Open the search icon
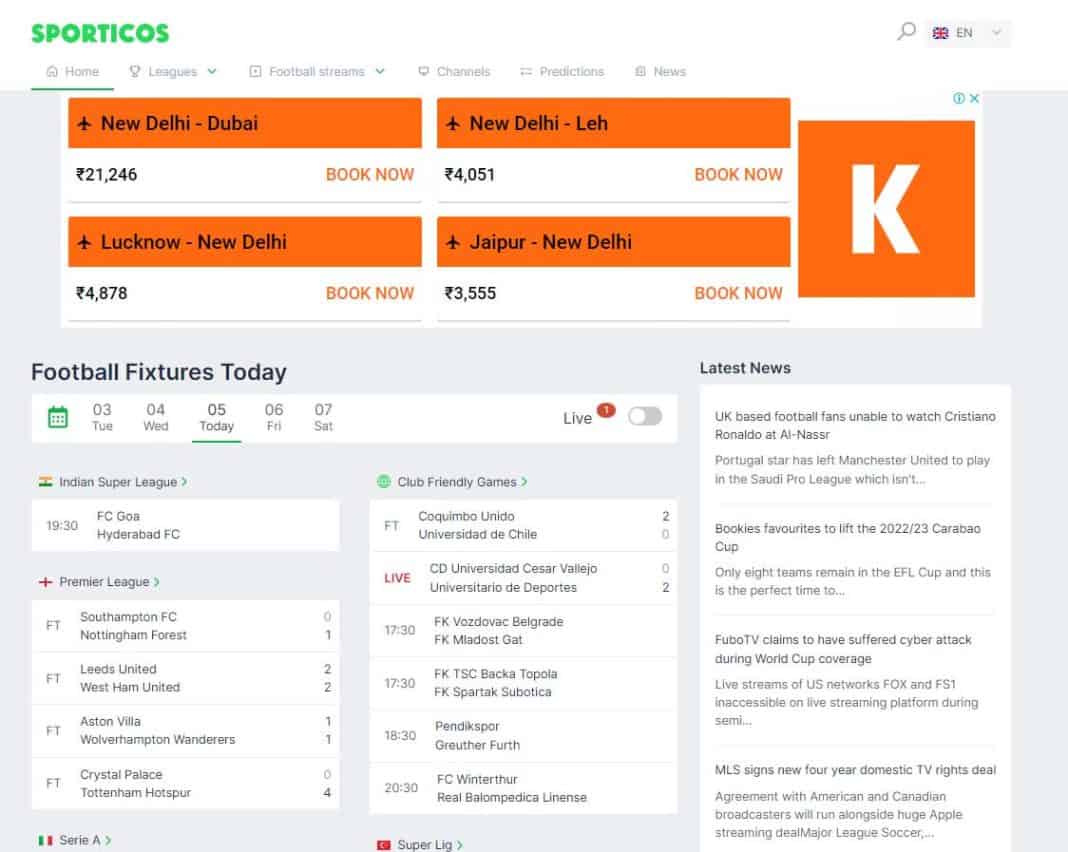Screen dimensions: 1068x852 point(905,31)
